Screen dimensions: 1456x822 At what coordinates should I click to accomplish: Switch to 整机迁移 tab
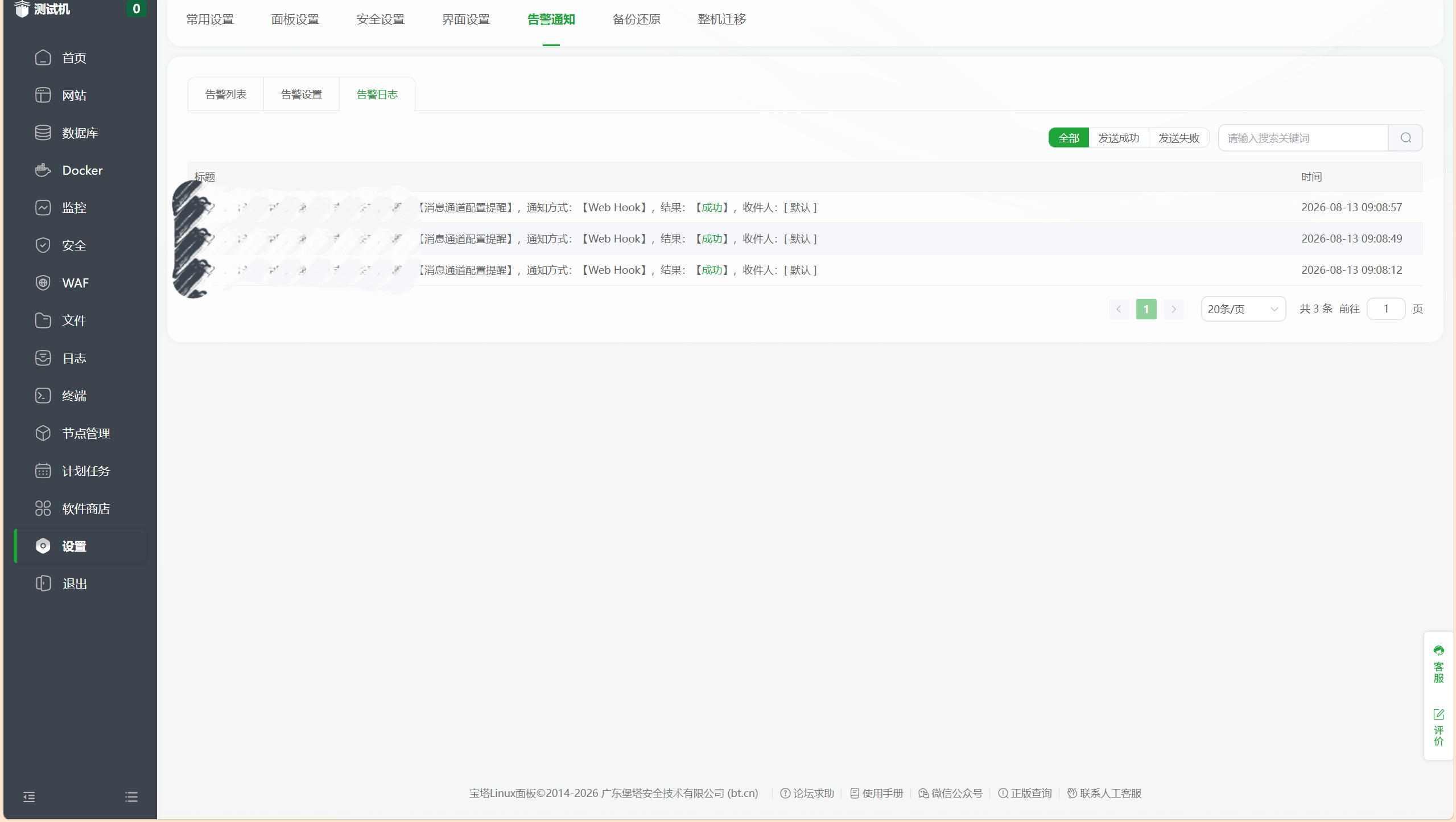pyautogui.click(x=722, y=19)
